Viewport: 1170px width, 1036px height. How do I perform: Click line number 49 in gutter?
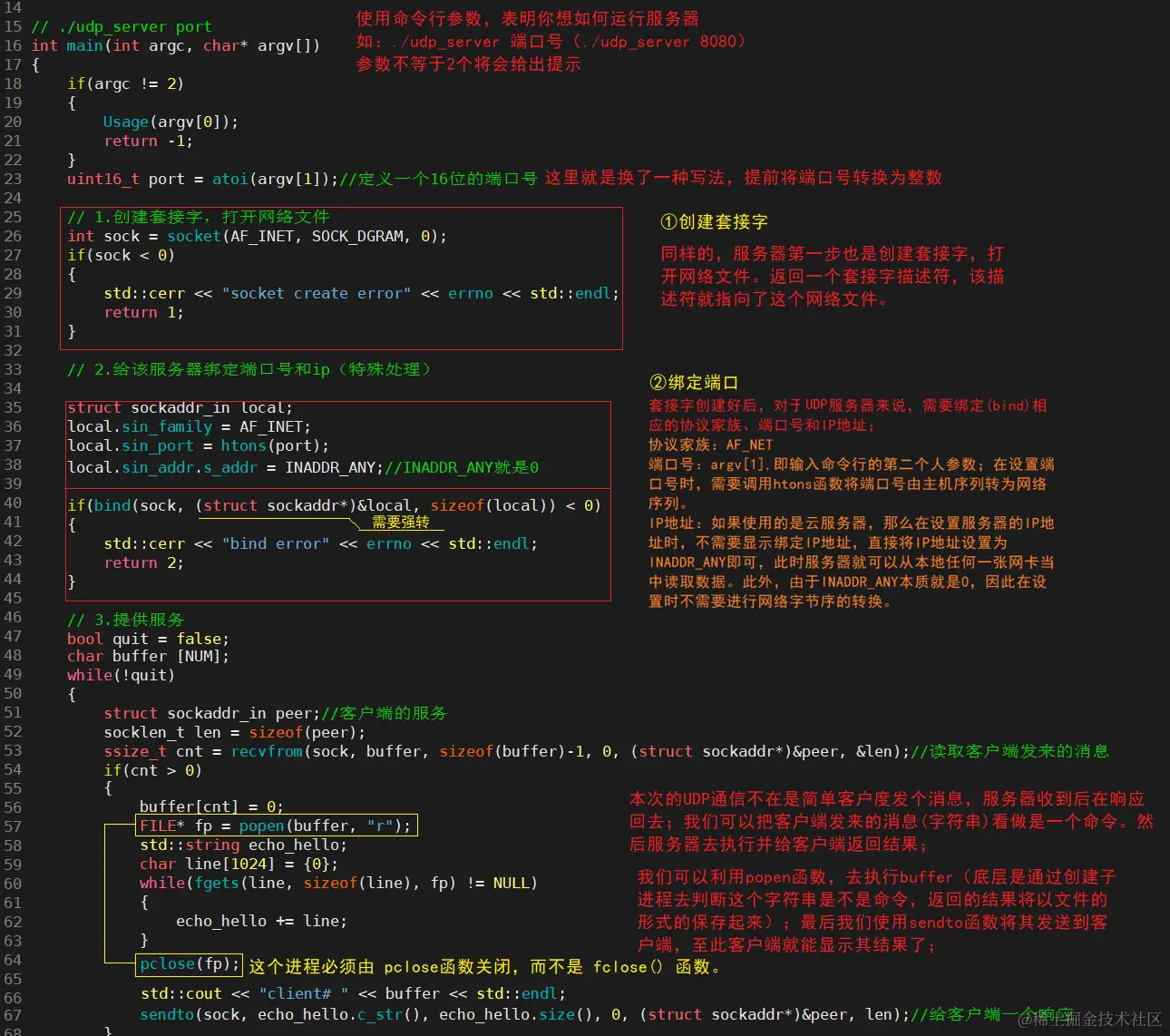(x=13, y=674)
